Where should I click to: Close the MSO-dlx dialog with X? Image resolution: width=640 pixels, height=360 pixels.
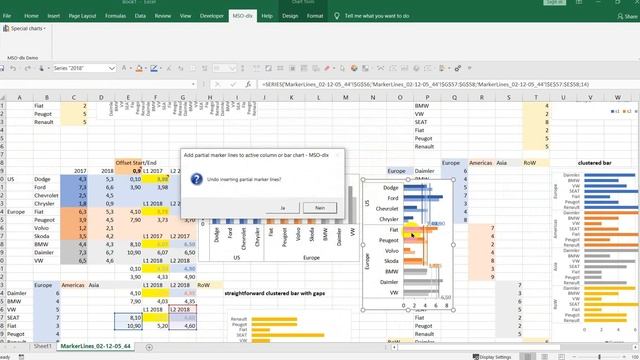337,155
